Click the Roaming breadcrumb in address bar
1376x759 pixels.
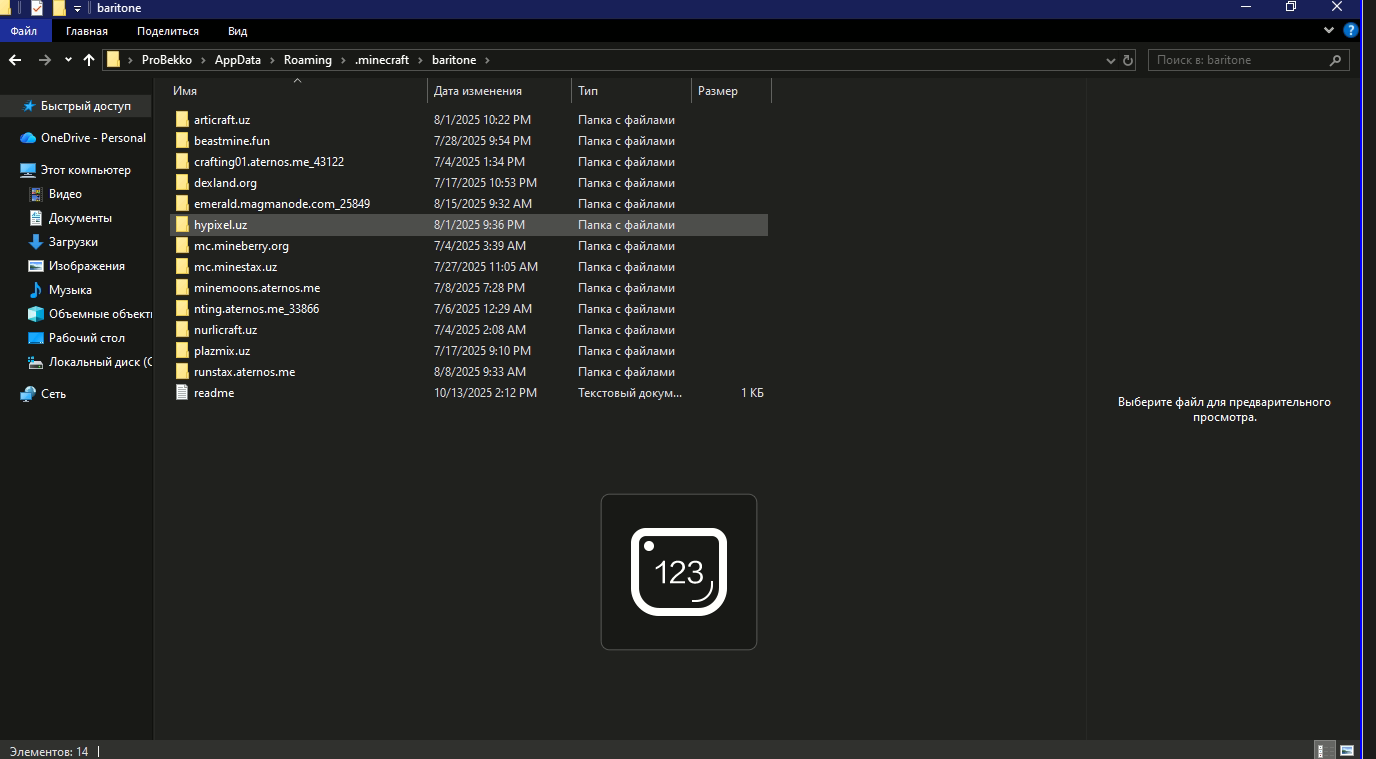point(307,60)
